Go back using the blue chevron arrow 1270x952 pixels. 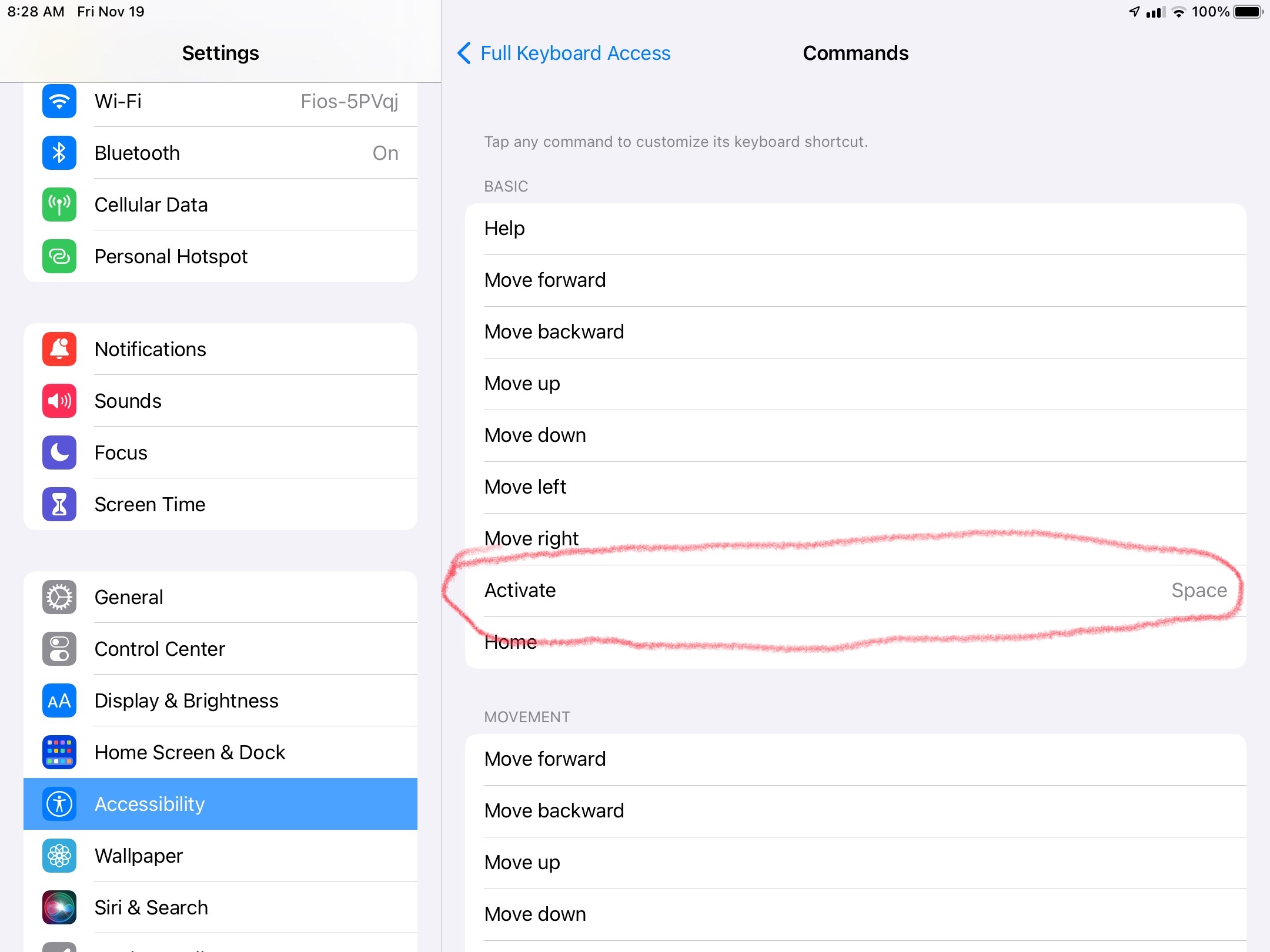click(x=464, y=53)
